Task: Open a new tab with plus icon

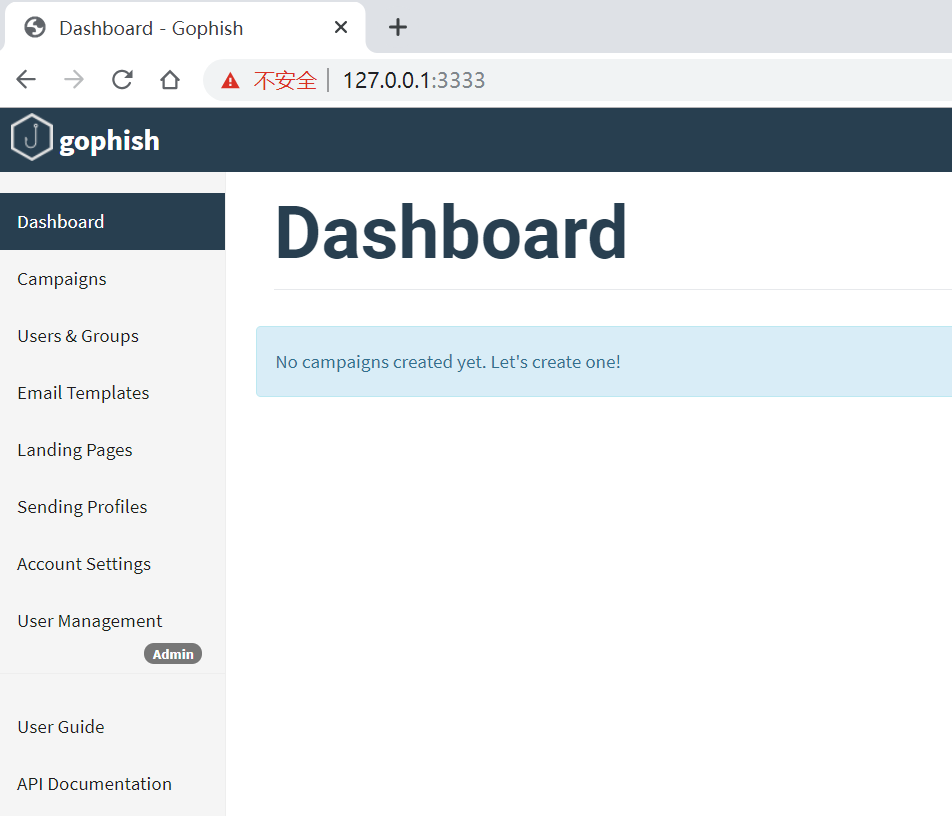Action: 398,27
